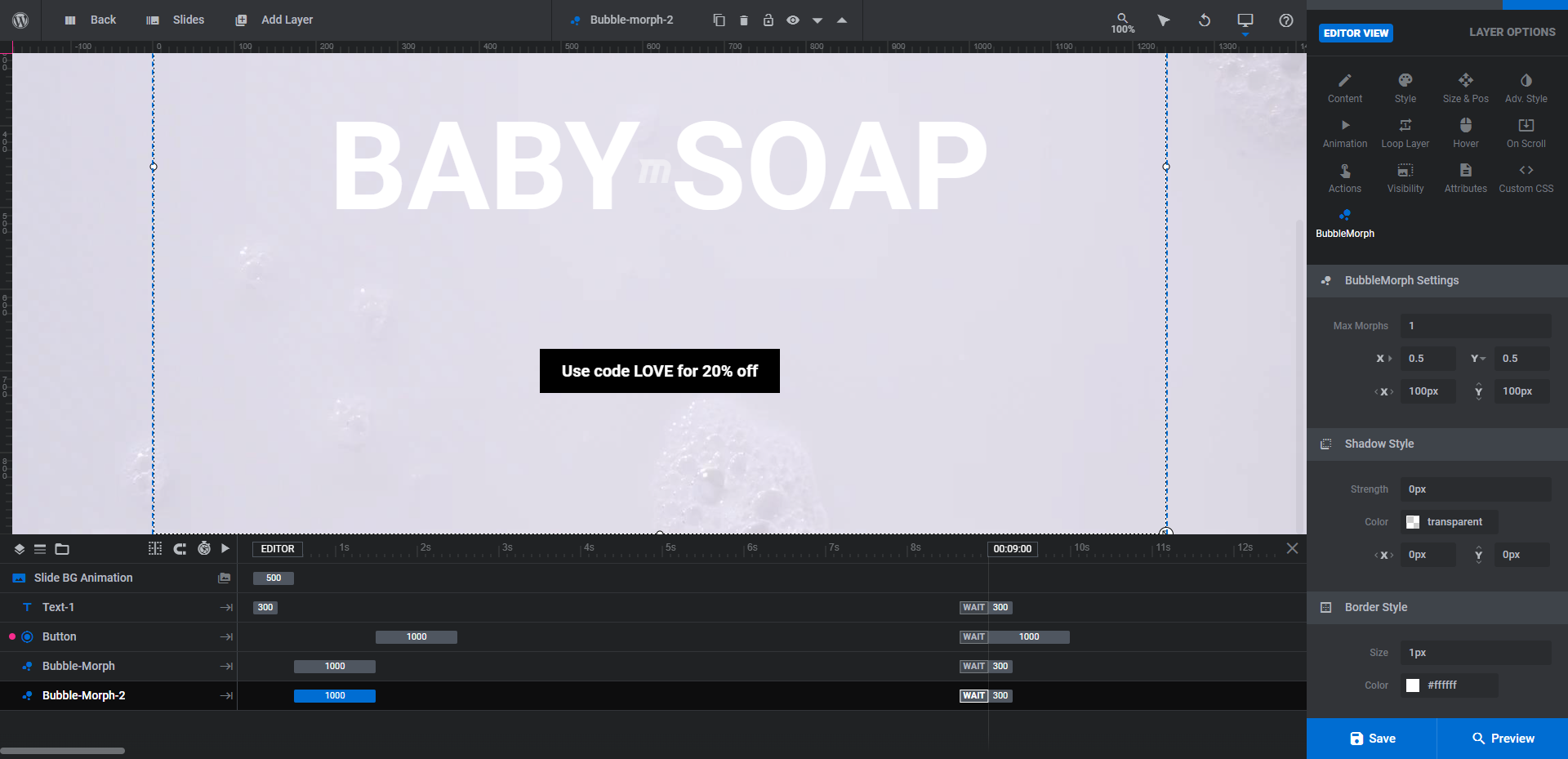Image resolution: width=1568 pixels, height=759 pixels.
Task: Click the 'Use code LOVE' canvas button
Action: point(660,371)
